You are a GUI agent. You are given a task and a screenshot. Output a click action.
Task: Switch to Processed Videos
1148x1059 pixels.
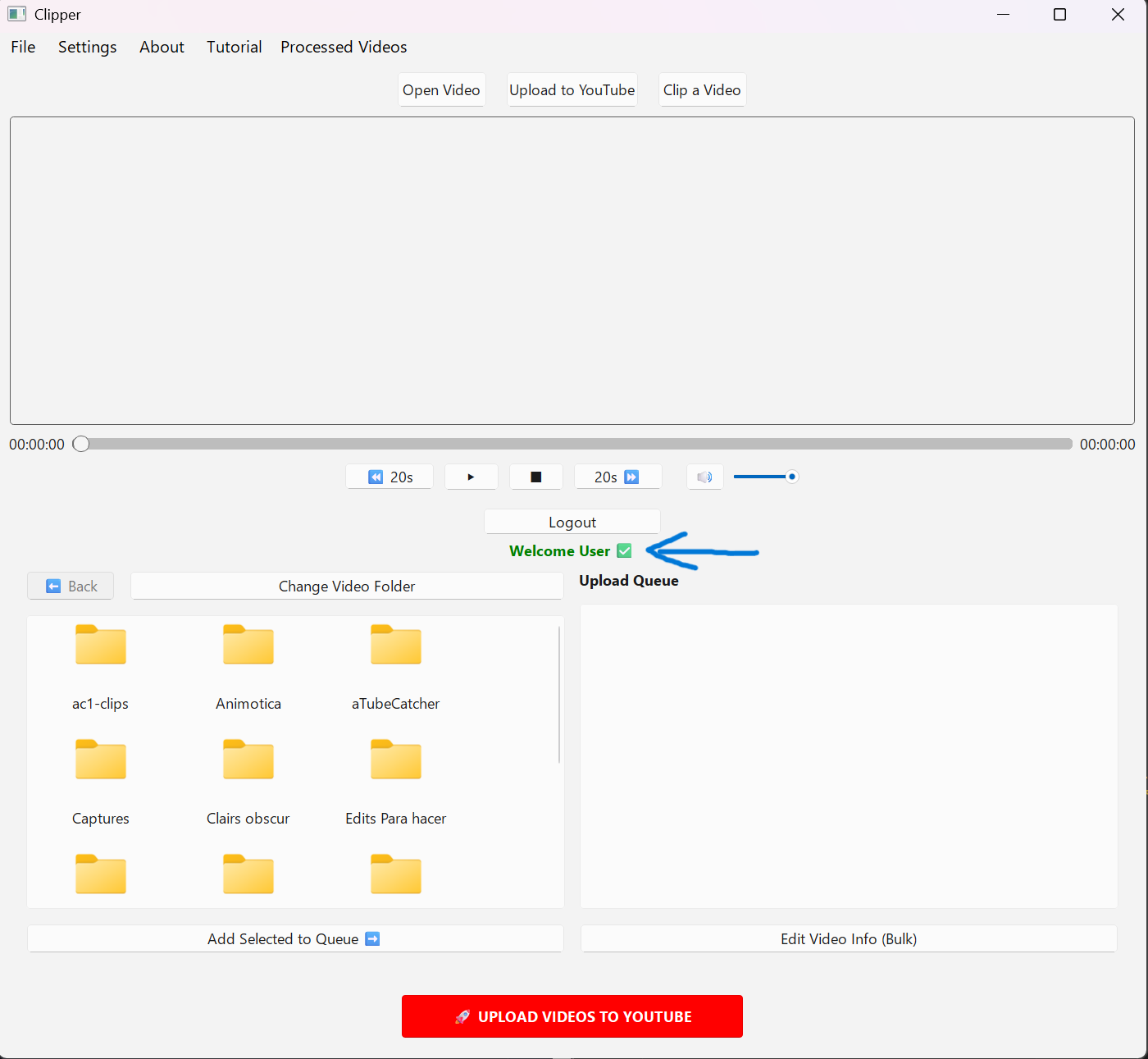[344, 47]
